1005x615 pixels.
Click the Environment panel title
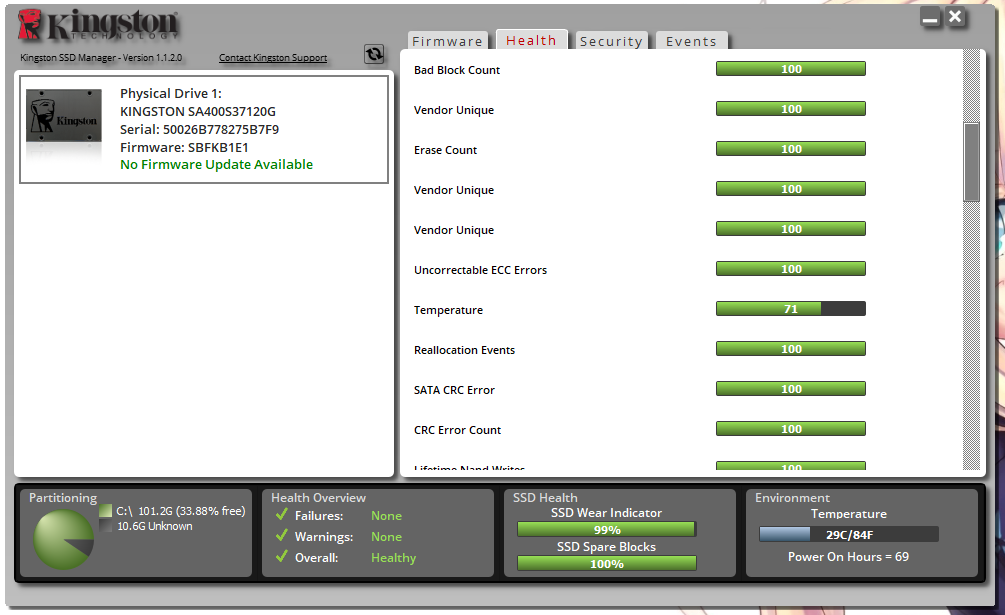pyautogui.click(x=792, y=498)
